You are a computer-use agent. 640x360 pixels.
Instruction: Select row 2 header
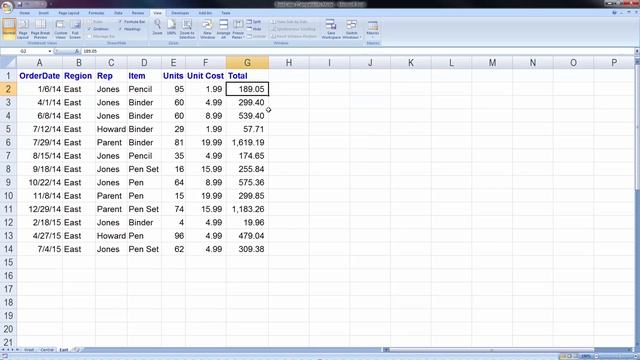click(x=8, y=89)
